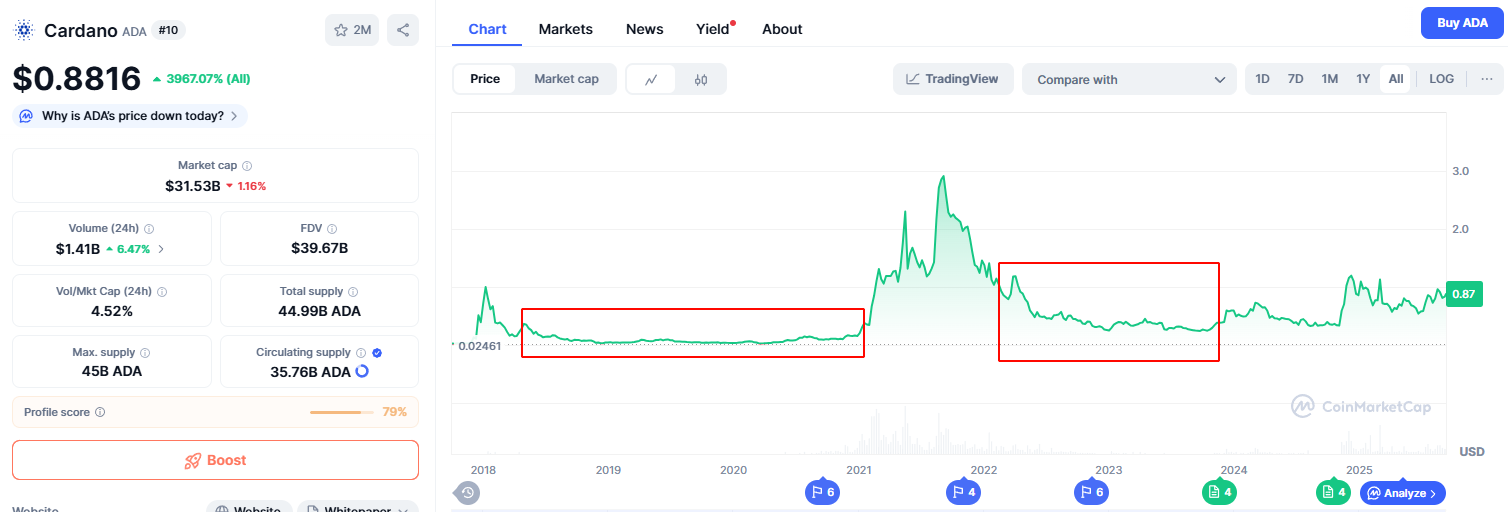Screen dimensions: 1508x512
Task: Open the more options ellipsis on chart
Action: pyautogui.click(x=1487, y=79)
